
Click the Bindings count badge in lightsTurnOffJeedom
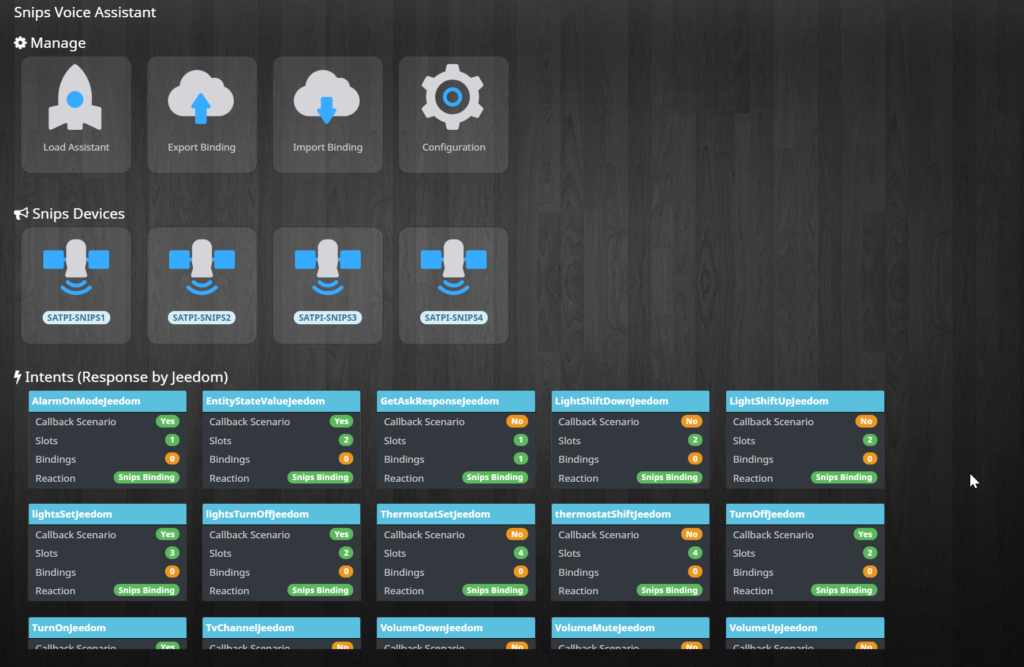click(346, 572)
